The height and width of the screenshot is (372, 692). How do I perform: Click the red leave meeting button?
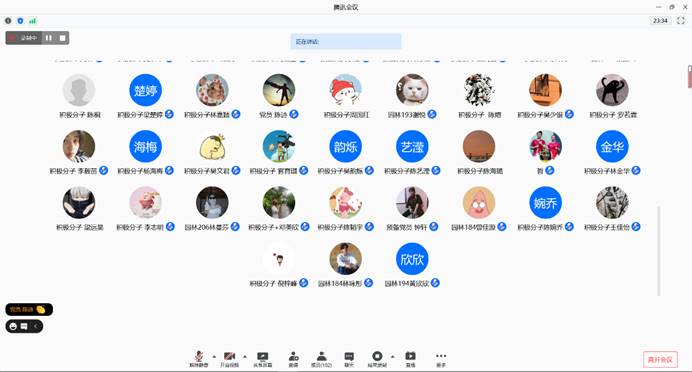[660, 360]
